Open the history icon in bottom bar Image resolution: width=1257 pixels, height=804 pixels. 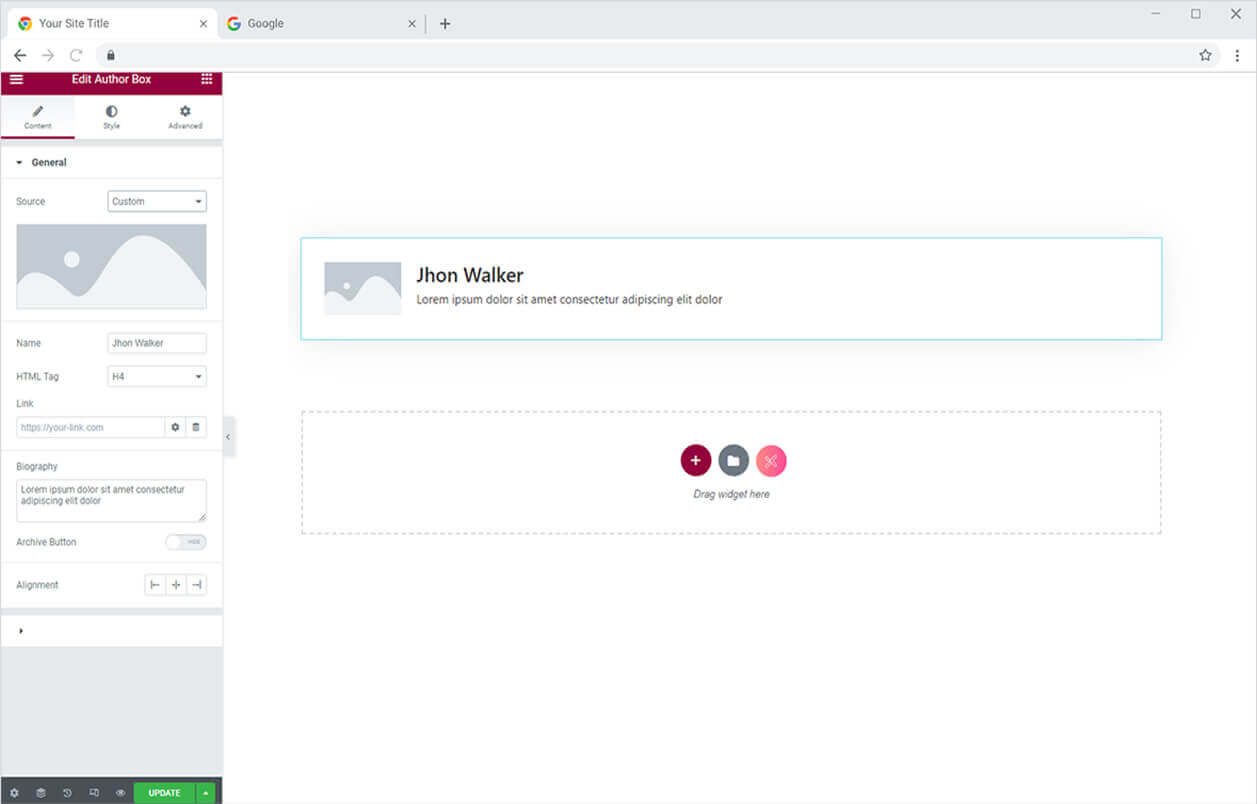click(67, 793)
